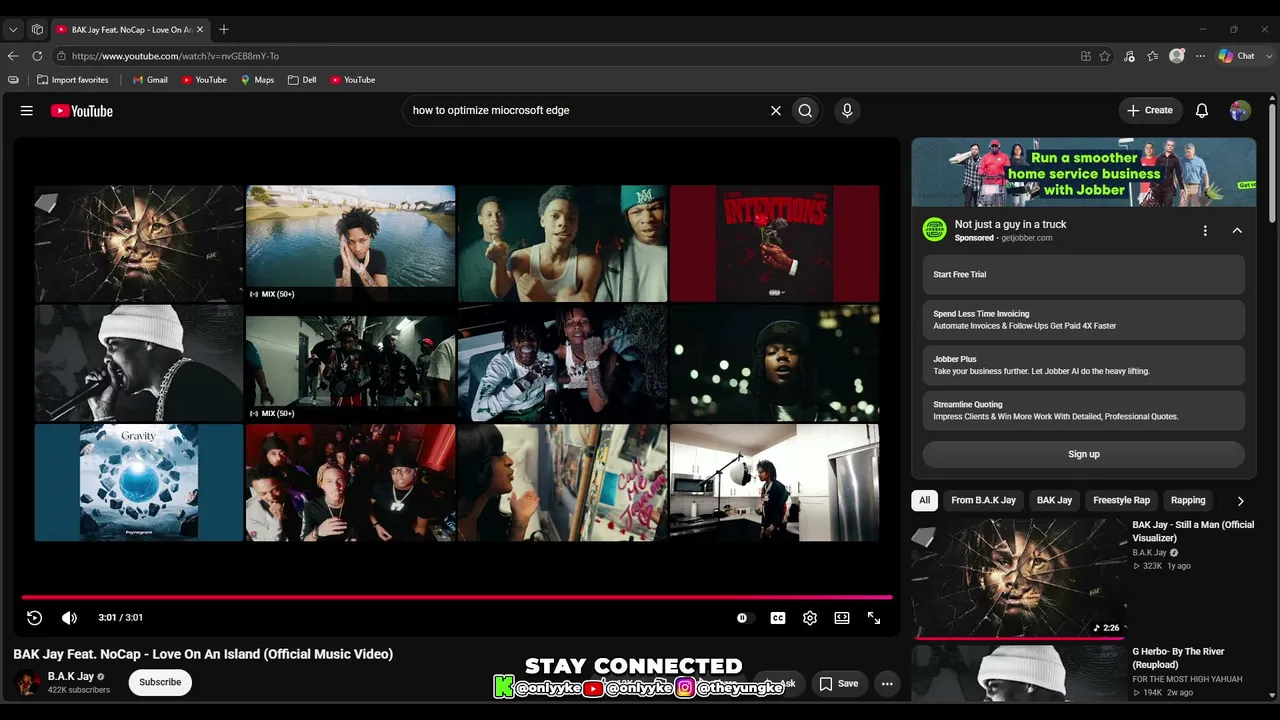Image resolution: width=1280 pixels, height=720 pixels.
Task: Select the Freestyle Rap filter chip
Action: tap(1121, 500)
